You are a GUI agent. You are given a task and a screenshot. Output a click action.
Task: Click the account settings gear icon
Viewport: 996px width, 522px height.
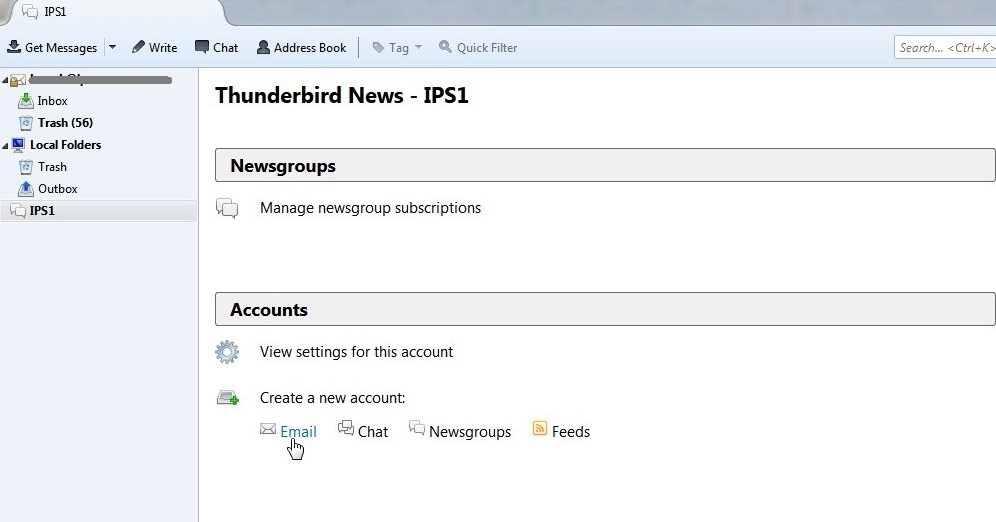point(227,352)
